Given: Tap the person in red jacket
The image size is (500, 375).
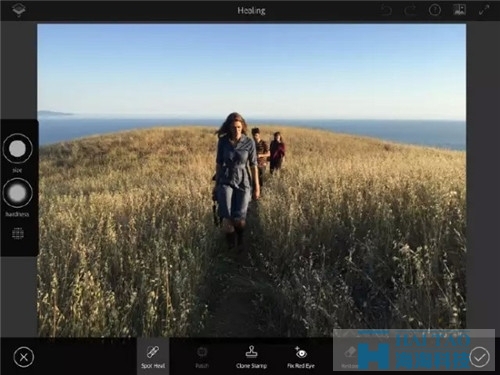Looking at the screenshot, I should tap(277, 153).
